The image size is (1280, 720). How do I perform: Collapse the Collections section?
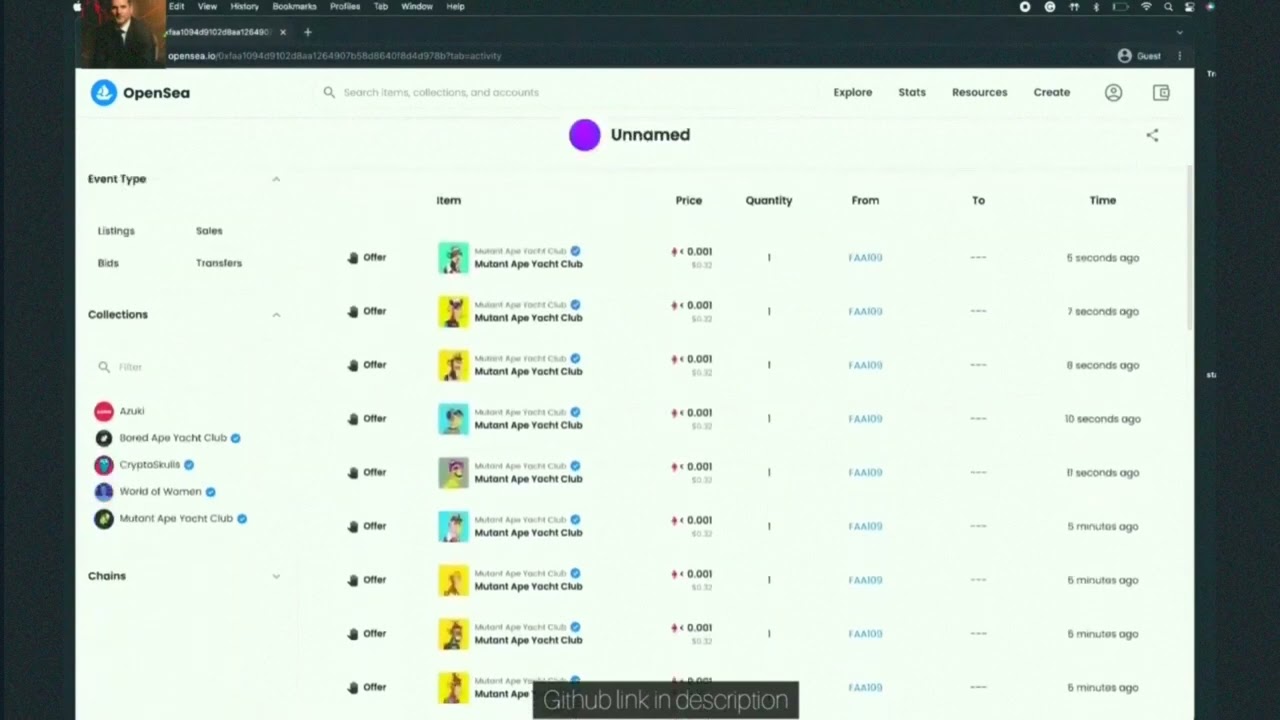pyautogui.click(x=276, y=314)
